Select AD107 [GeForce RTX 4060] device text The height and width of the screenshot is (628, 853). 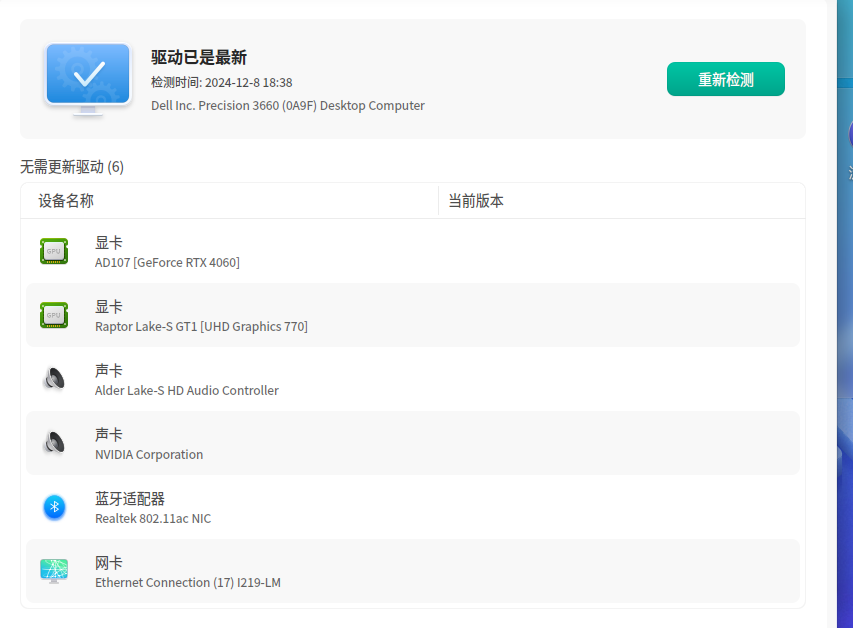click(x=167, y=262)
